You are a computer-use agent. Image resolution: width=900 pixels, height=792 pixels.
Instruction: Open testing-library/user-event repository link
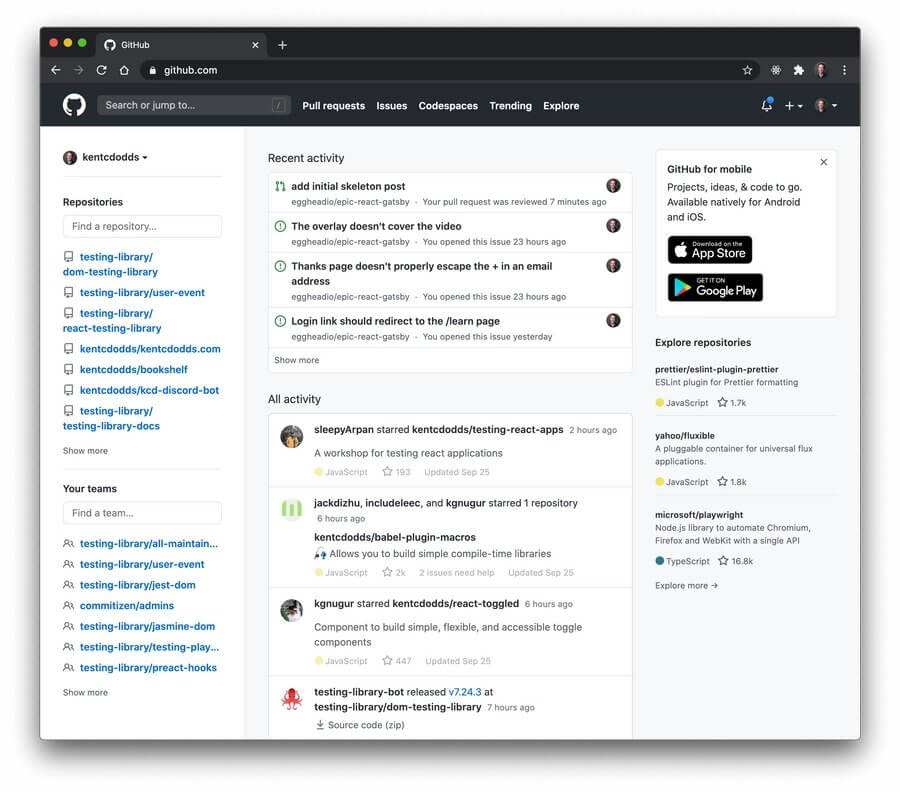pos(142,293)
